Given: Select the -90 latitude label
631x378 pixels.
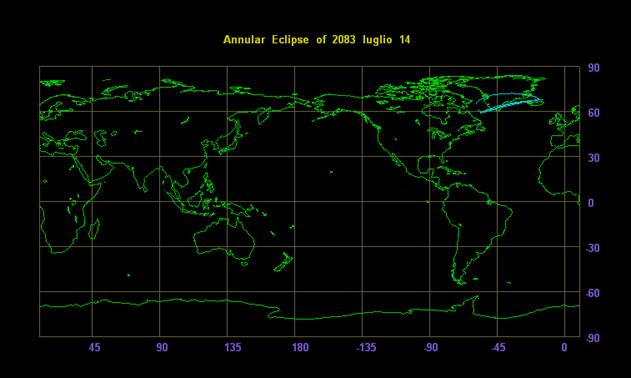Looking at the screenshot, I should pos(592,338).
